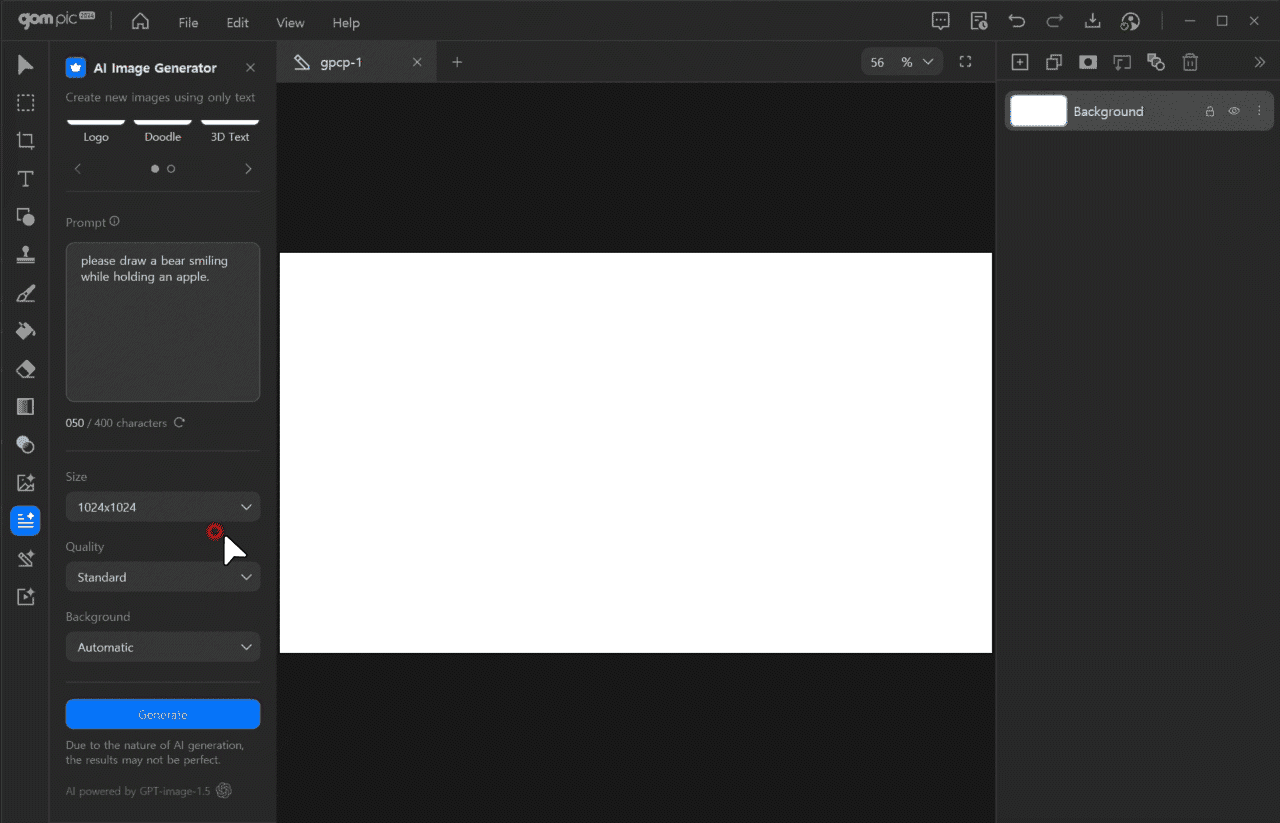
Task: Open the File menu
Action: [188, 22]
